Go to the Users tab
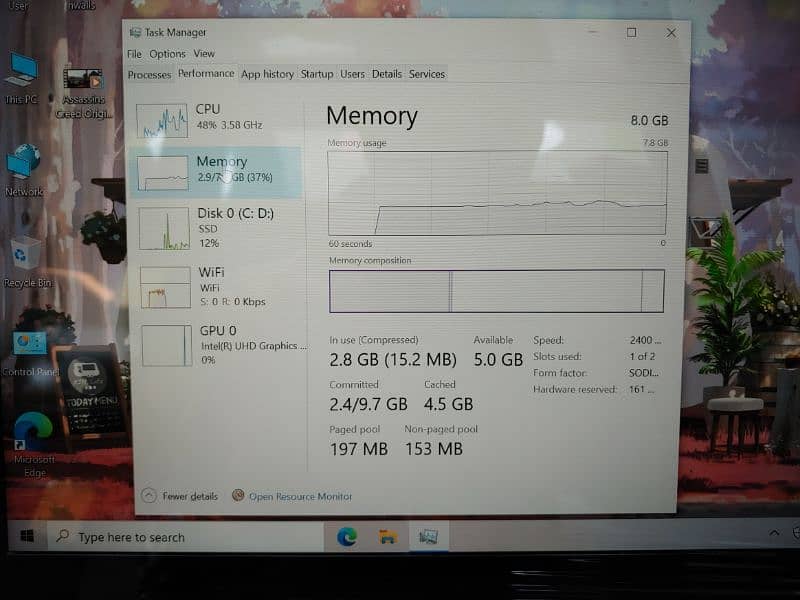The width and height of the screenshot is (800, 600). (x=353, y=74)
